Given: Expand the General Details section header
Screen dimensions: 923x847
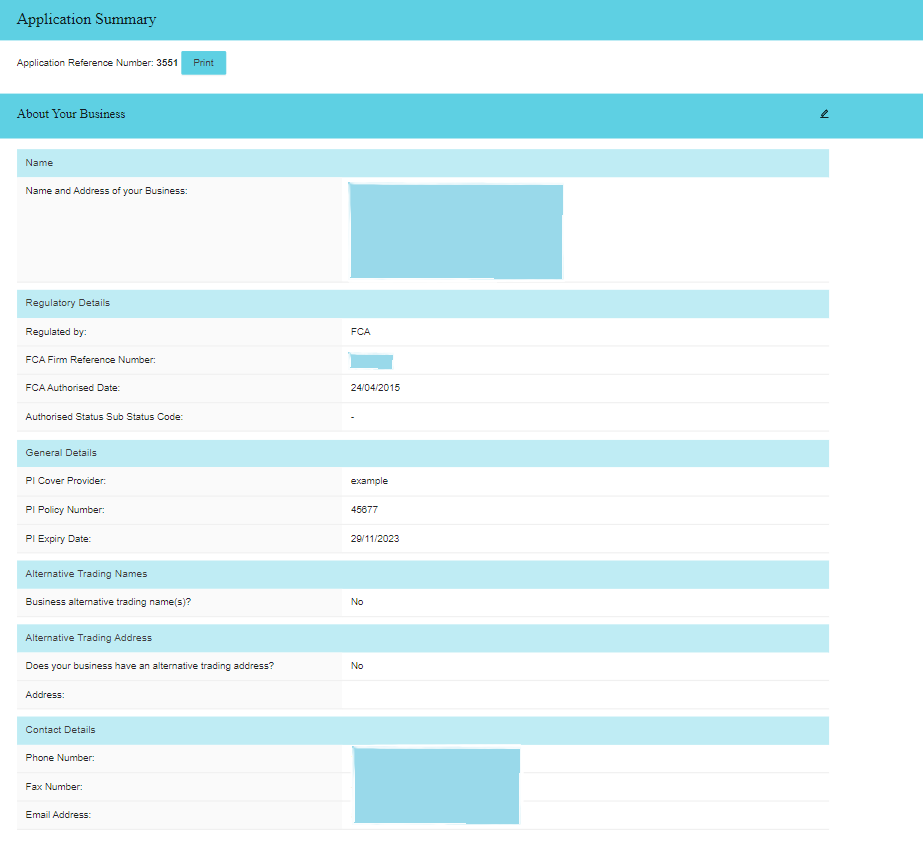Looking at the screenshot, I should pyautogui.click(x=420, y=453).
